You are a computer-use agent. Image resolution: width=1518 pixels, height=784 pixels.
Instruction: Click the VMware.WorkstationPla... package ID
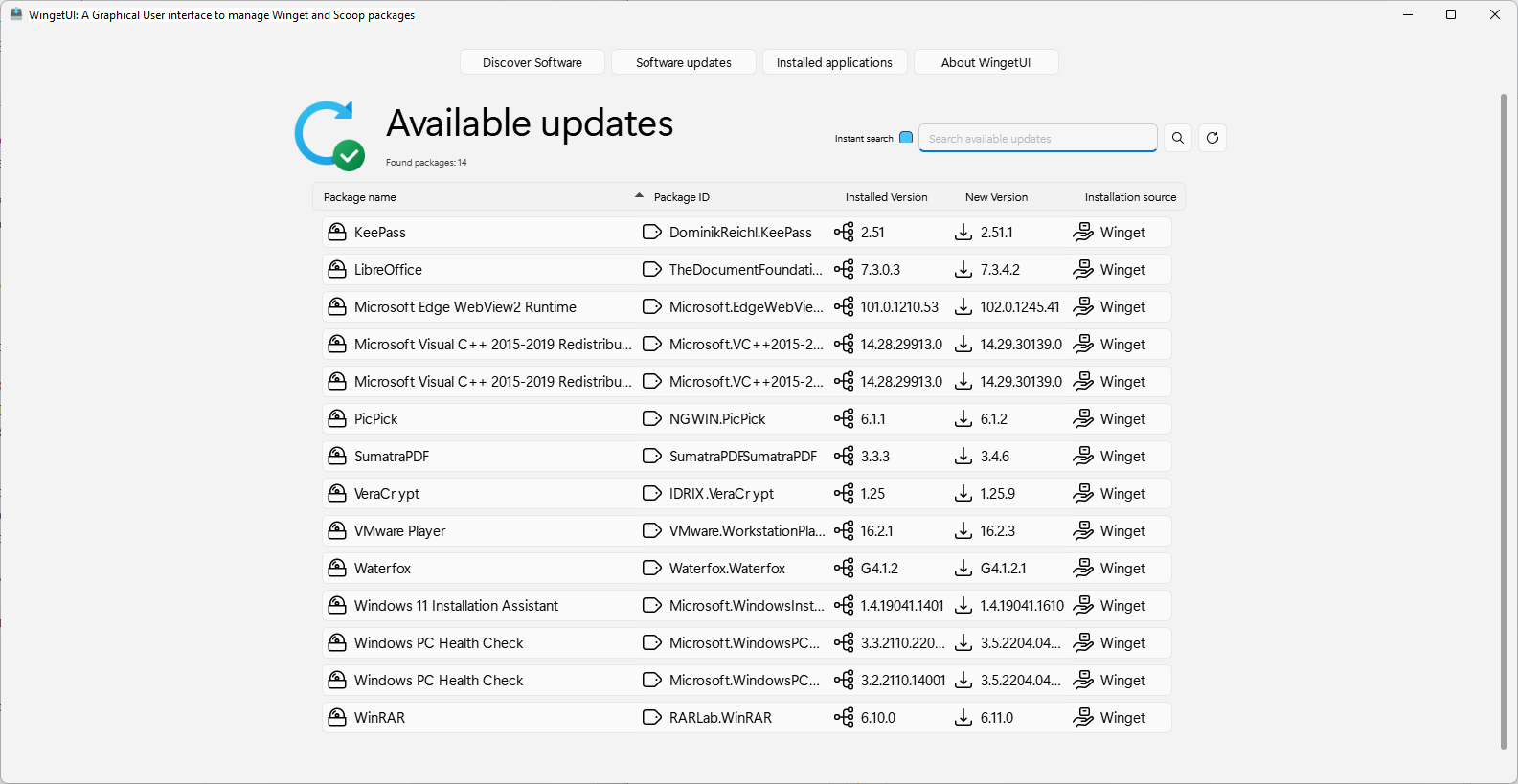click(x=747, y=531)
